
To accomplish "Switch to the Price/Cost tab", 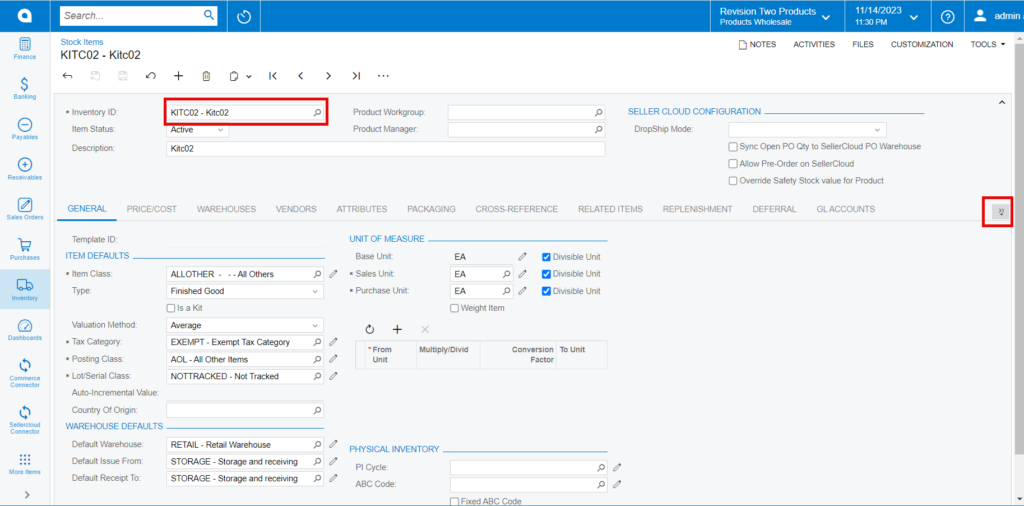I will pos(152,209).
